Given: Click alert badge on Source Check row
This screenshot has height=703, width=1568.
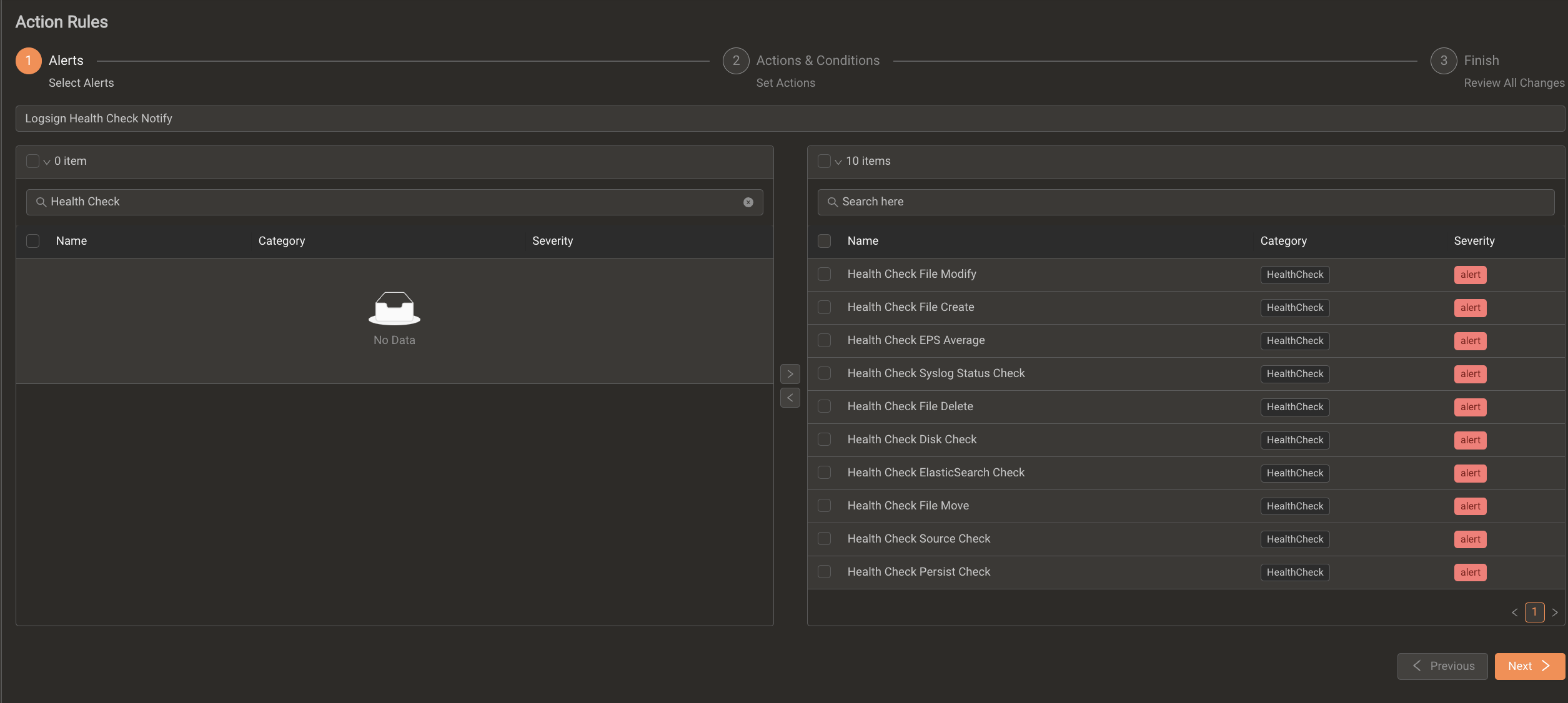Looking at the screenshot, I should (1470, 539).
